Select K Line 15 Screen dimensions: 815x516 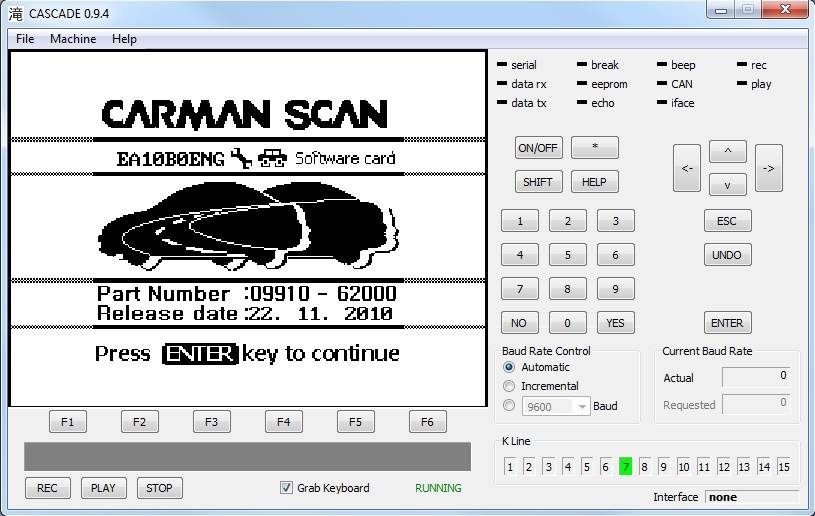[784, 467]
